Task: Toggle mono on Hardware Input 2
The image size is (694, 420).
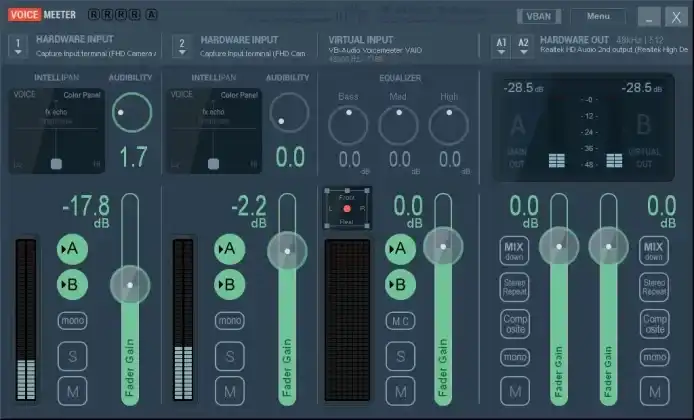Action: tap(229, 320)
